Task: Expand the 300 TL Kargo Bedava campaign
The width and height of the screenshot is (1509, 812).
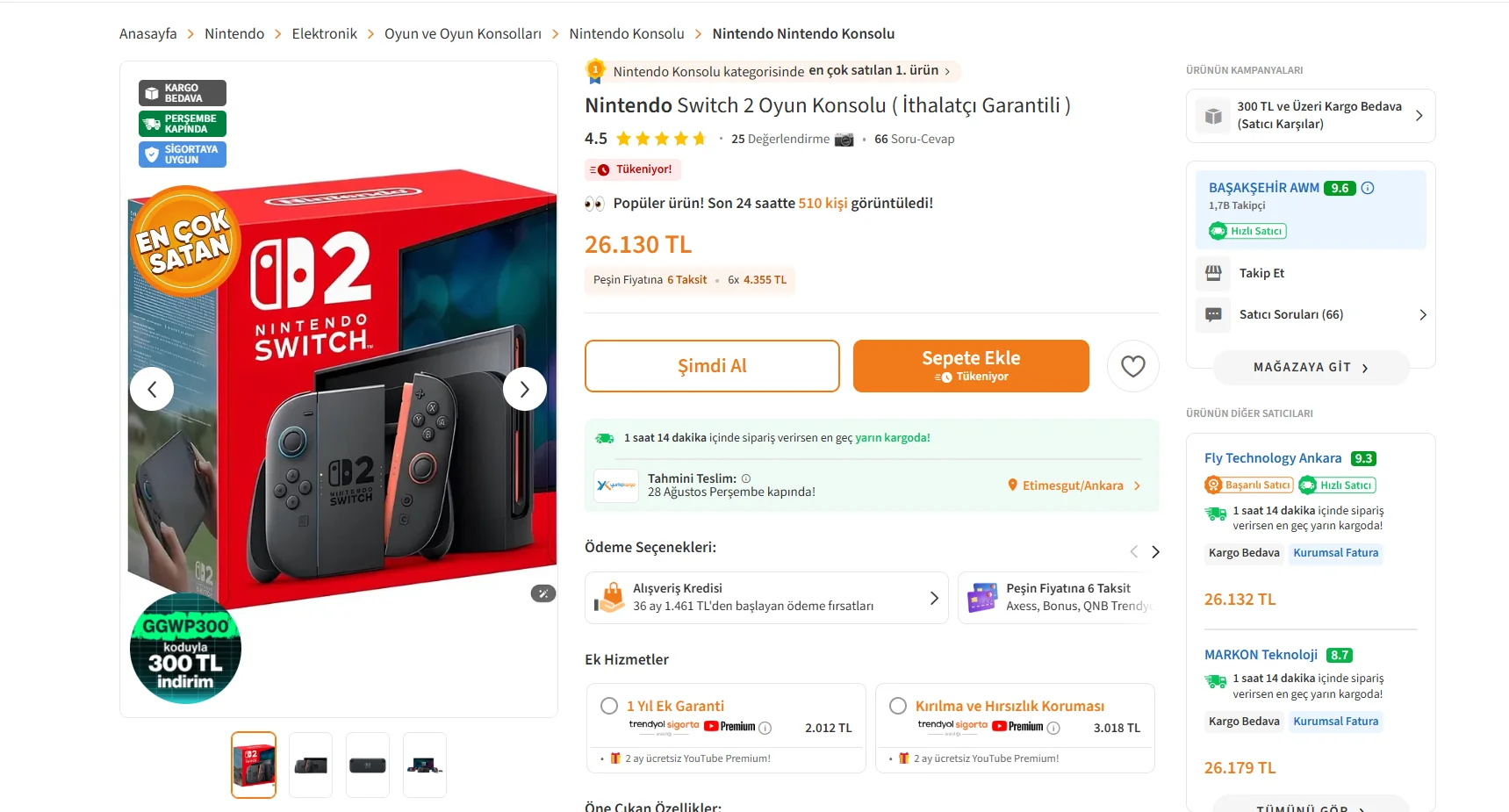Action: [x=1311, y=116]
